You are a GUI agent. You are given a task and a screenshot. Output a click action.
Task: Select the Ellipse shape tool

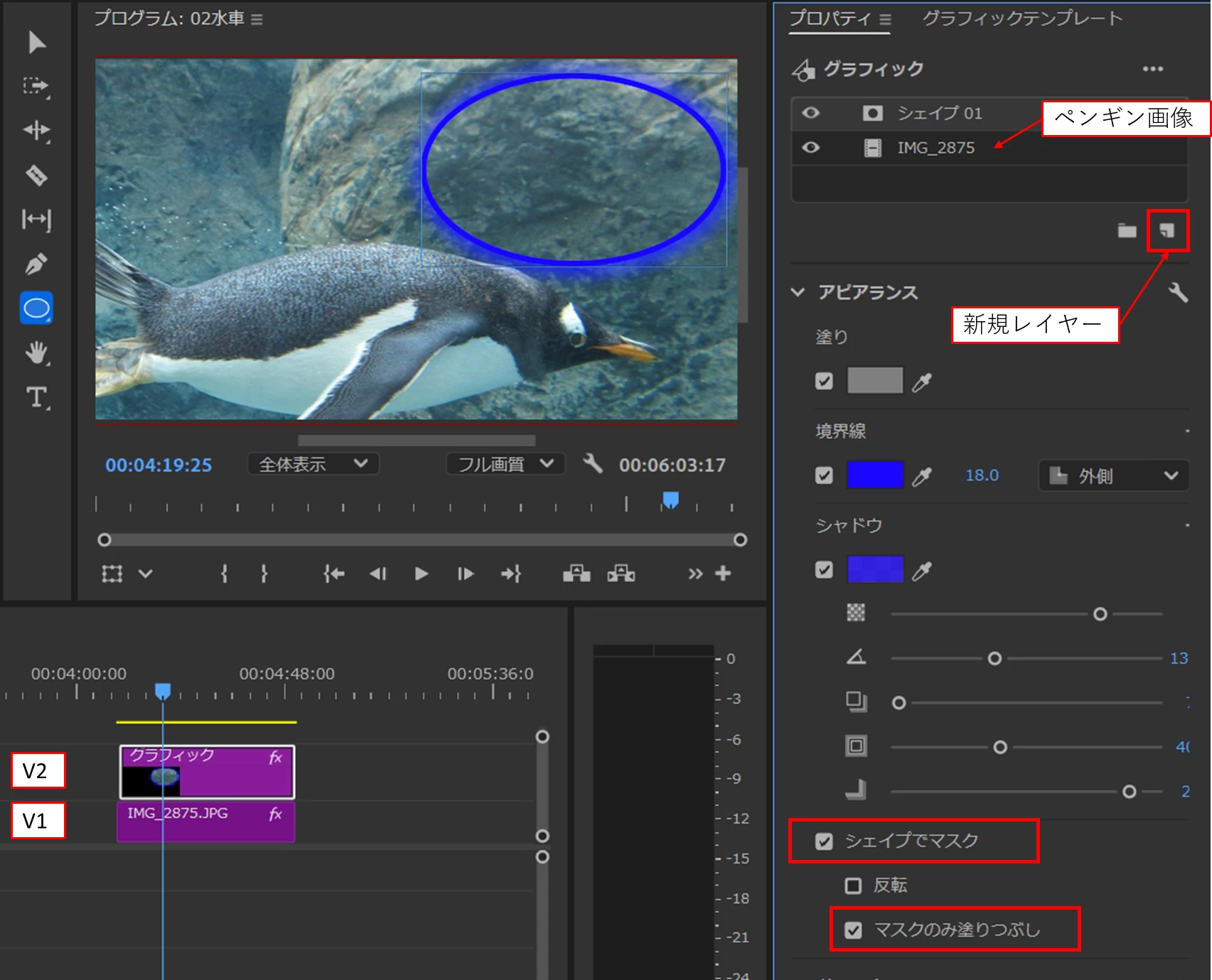click(x=36, y=308)
